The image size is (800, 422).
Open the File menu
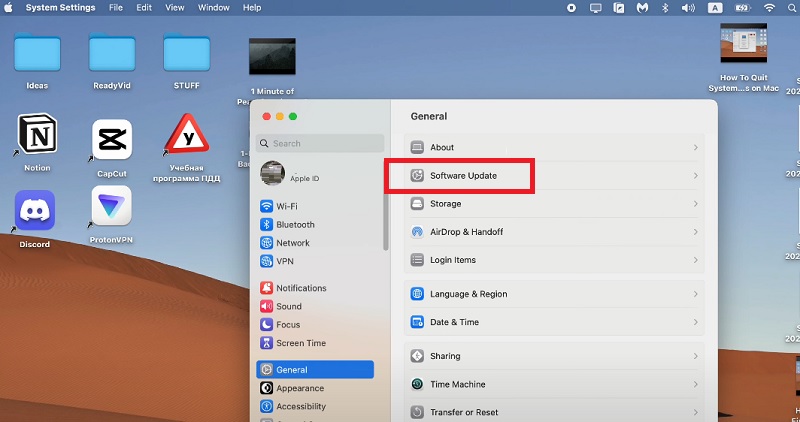pyautogui.click(x=116, y=8)
